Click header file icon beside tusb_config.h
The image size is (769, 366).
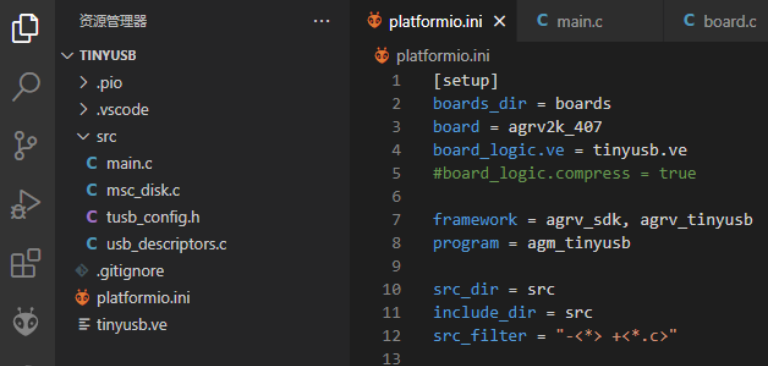pos(91,217)
